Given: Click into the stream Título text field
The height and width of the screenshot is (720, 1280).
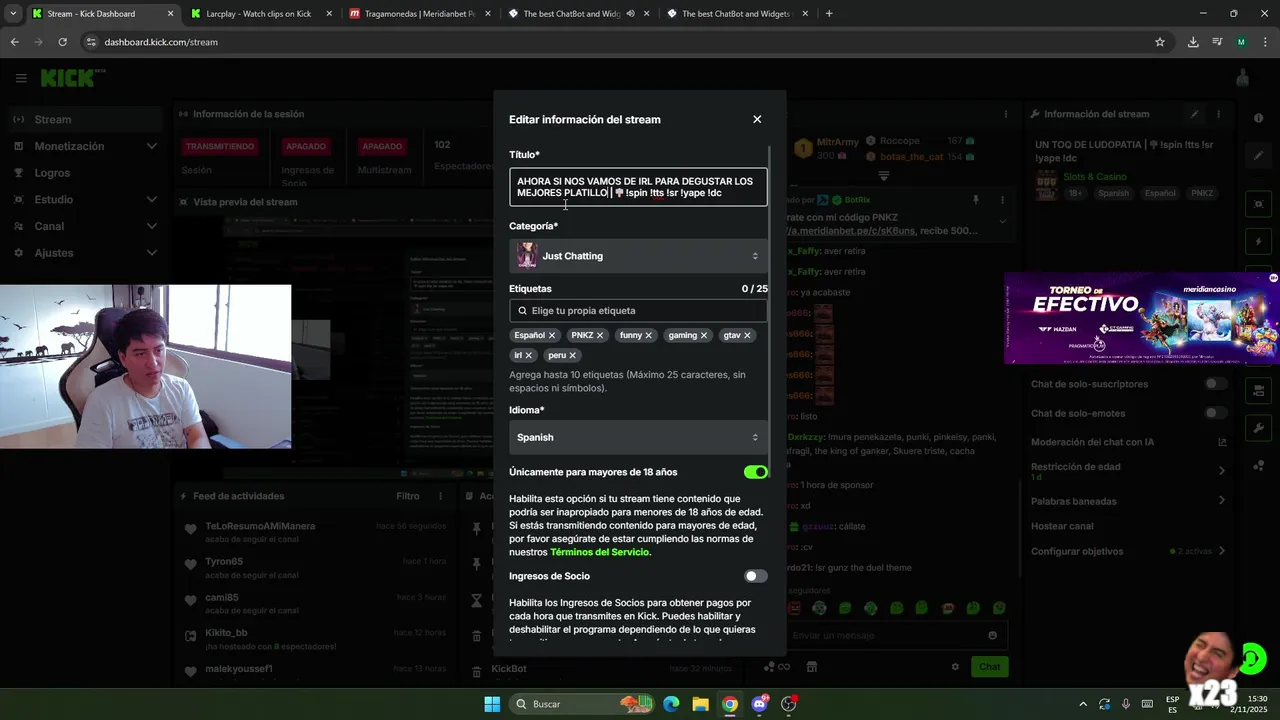Looking at the screenshot, I should click(x=638, y=187).
